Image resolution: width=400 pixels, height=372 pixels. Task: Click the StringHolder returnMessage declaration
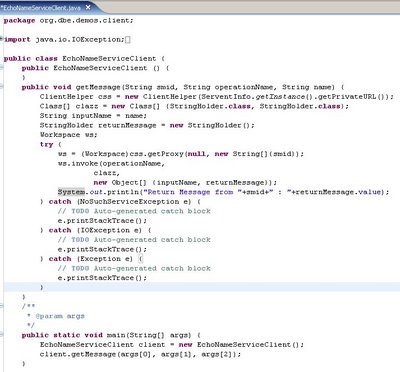[x=147, y=125]
